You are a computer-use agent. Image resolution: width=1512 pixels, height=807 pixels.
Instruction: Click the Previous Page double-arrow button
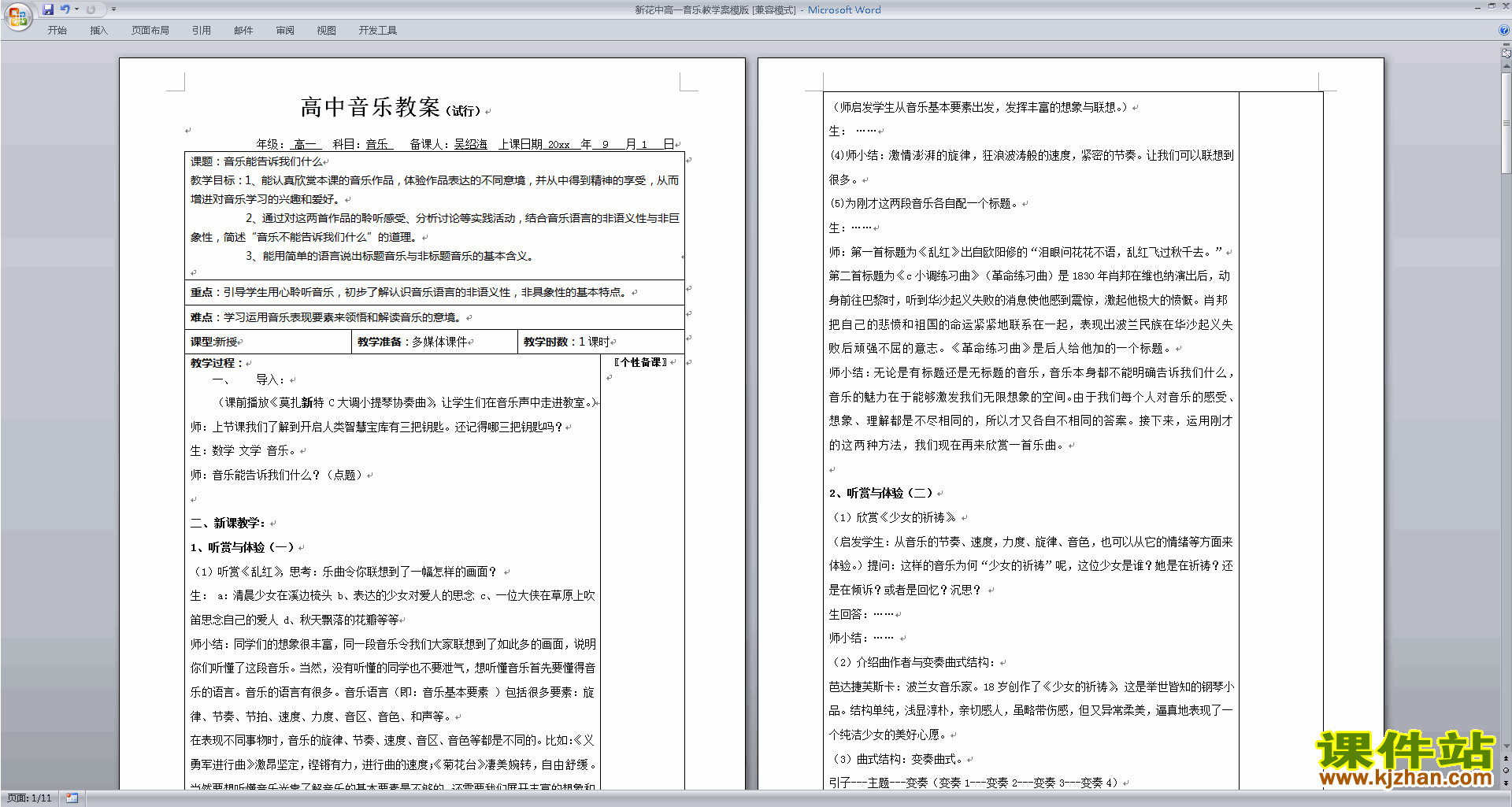coord(1506,759)
